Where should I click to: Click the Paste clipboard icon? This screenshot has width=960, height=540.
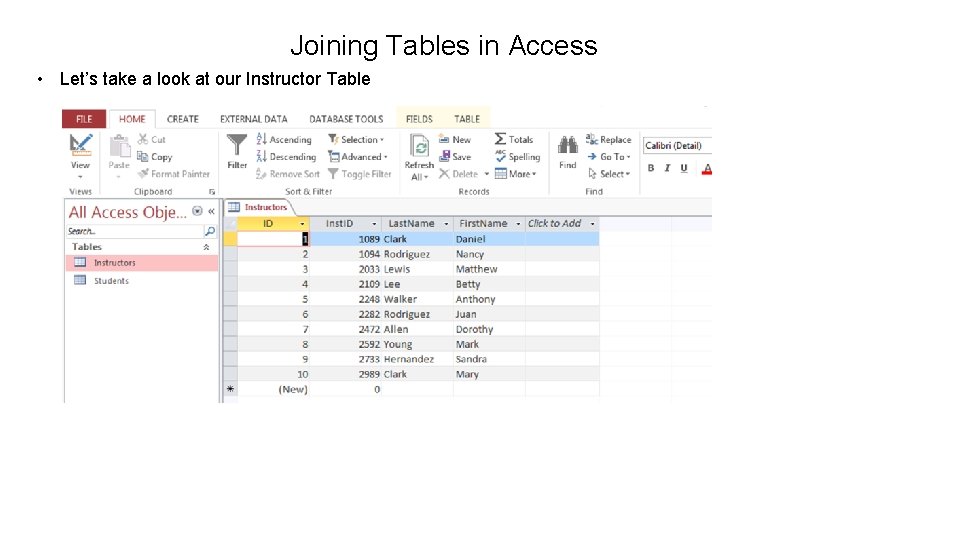pos(119,146)
